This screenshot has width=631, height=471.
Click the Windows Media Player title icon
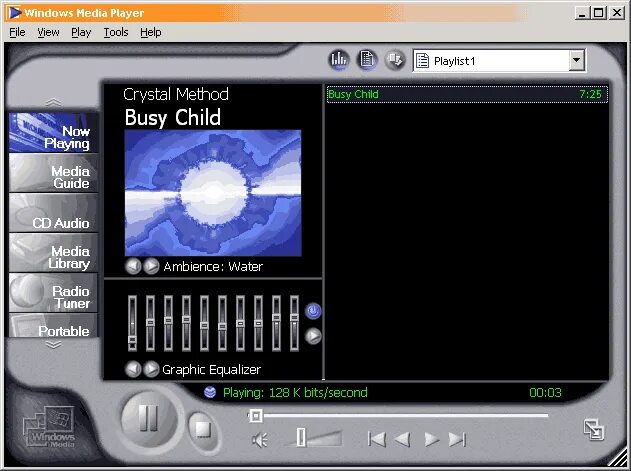[x=14, y=13]
